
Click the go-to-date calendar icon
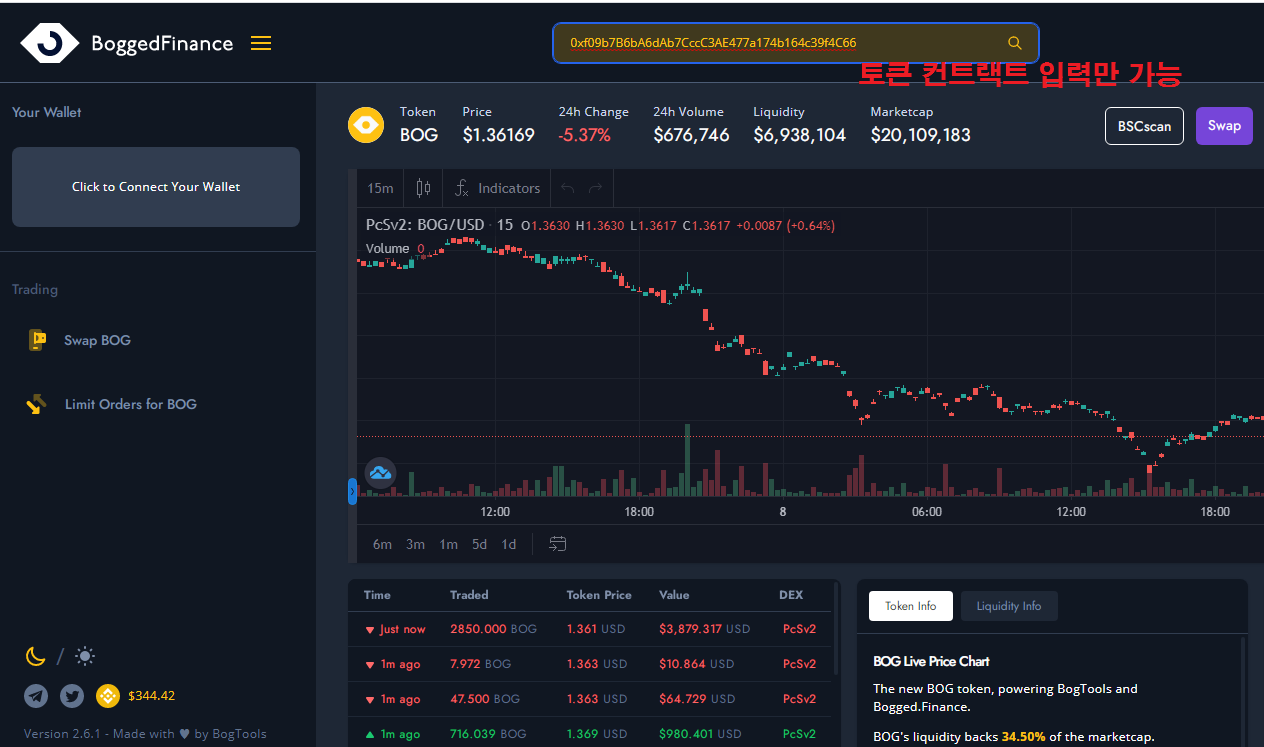558,544
